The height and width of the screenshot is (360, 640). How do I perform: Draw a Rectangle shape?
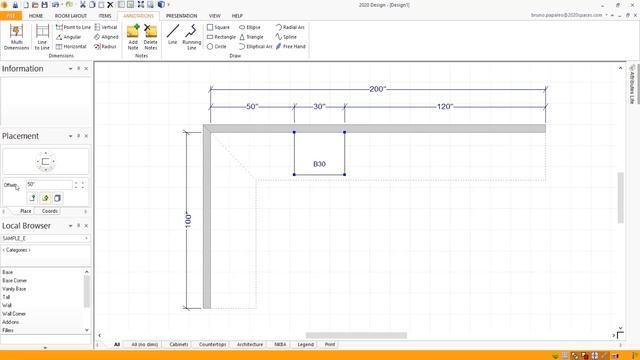tap(221, 37)
